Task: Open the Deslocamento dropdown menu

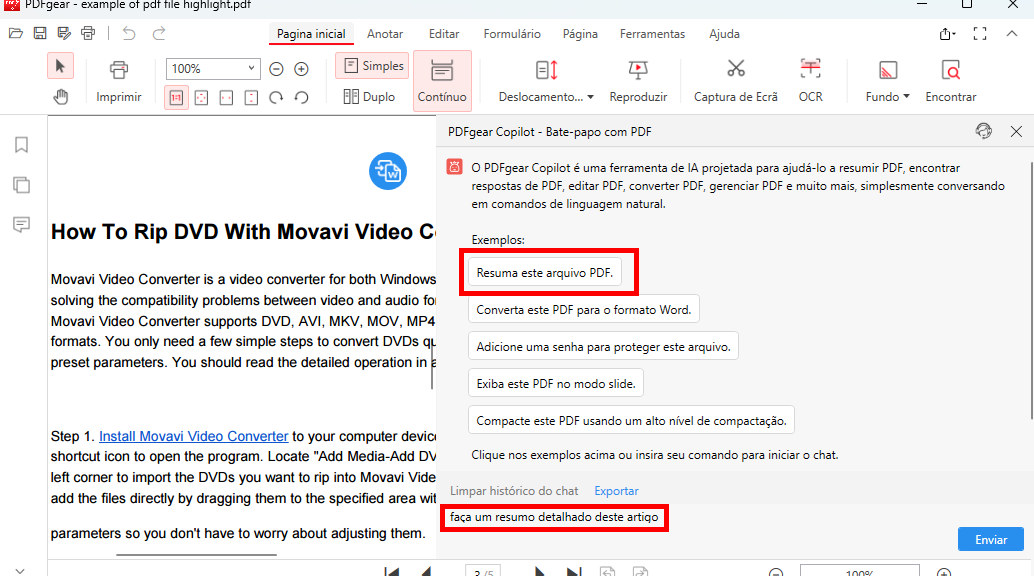Action: tap(546, 81)
